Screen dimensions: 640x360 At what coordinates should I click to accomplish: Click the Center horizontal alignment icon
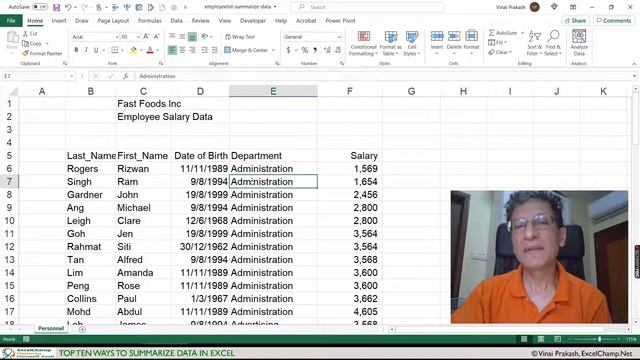182,50
